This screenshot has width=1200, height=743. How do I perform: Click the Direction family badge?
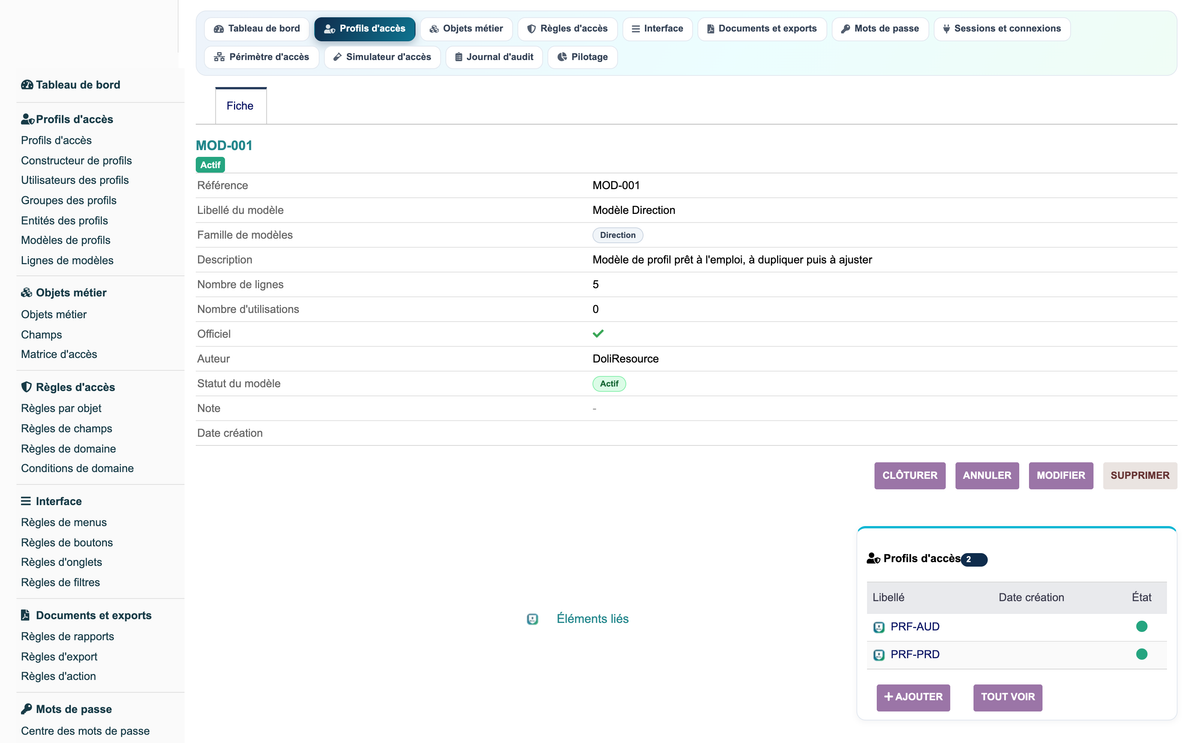pyautogui.click(x=618, y=235)
